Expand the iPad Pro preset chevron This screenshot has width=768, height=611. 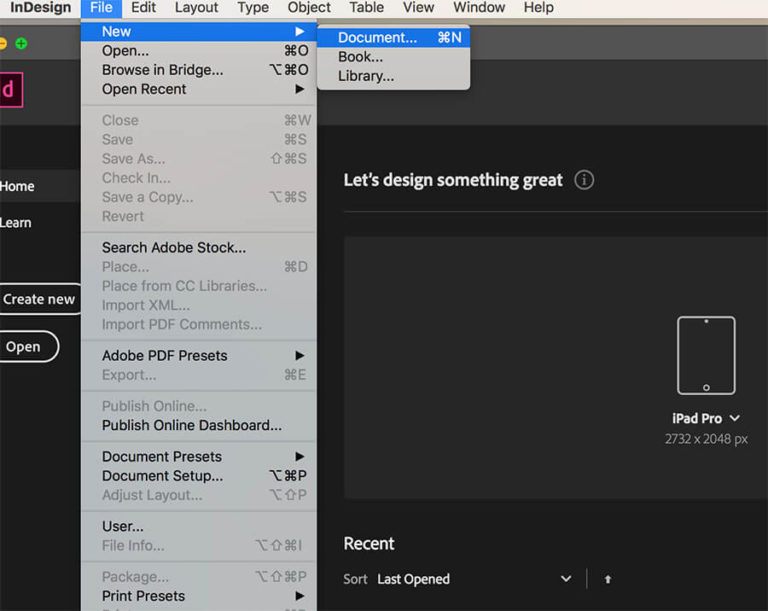(x=735, y=418)
